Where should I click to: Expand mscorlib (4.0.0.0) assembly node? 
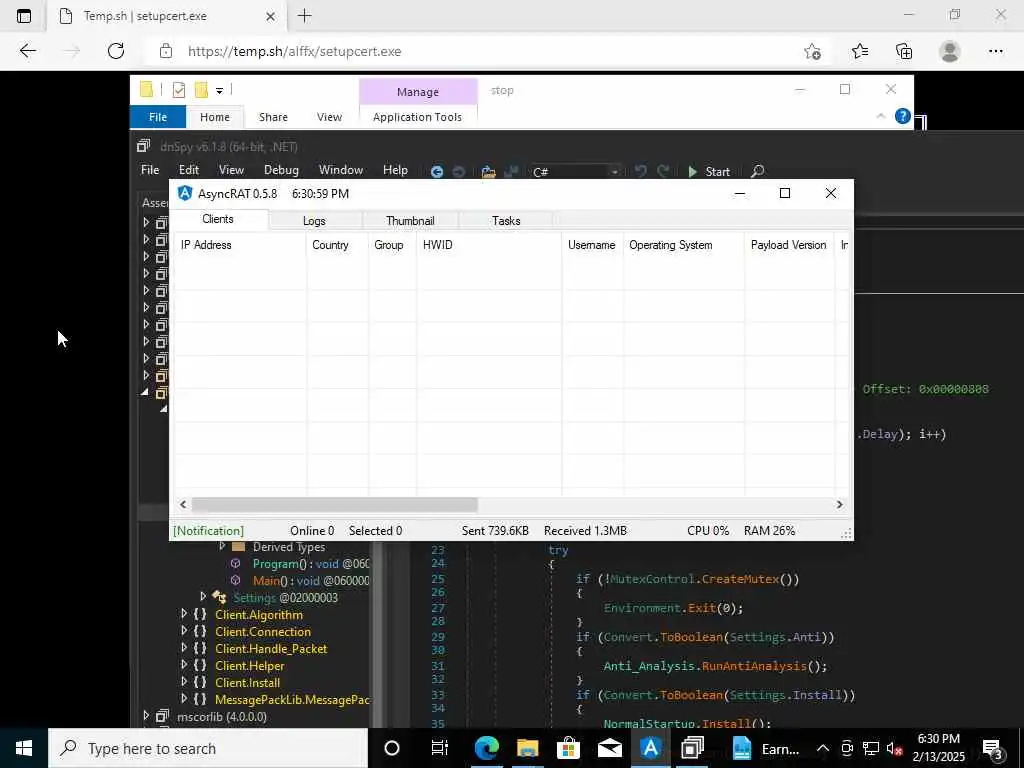click(x=146, y=716)
